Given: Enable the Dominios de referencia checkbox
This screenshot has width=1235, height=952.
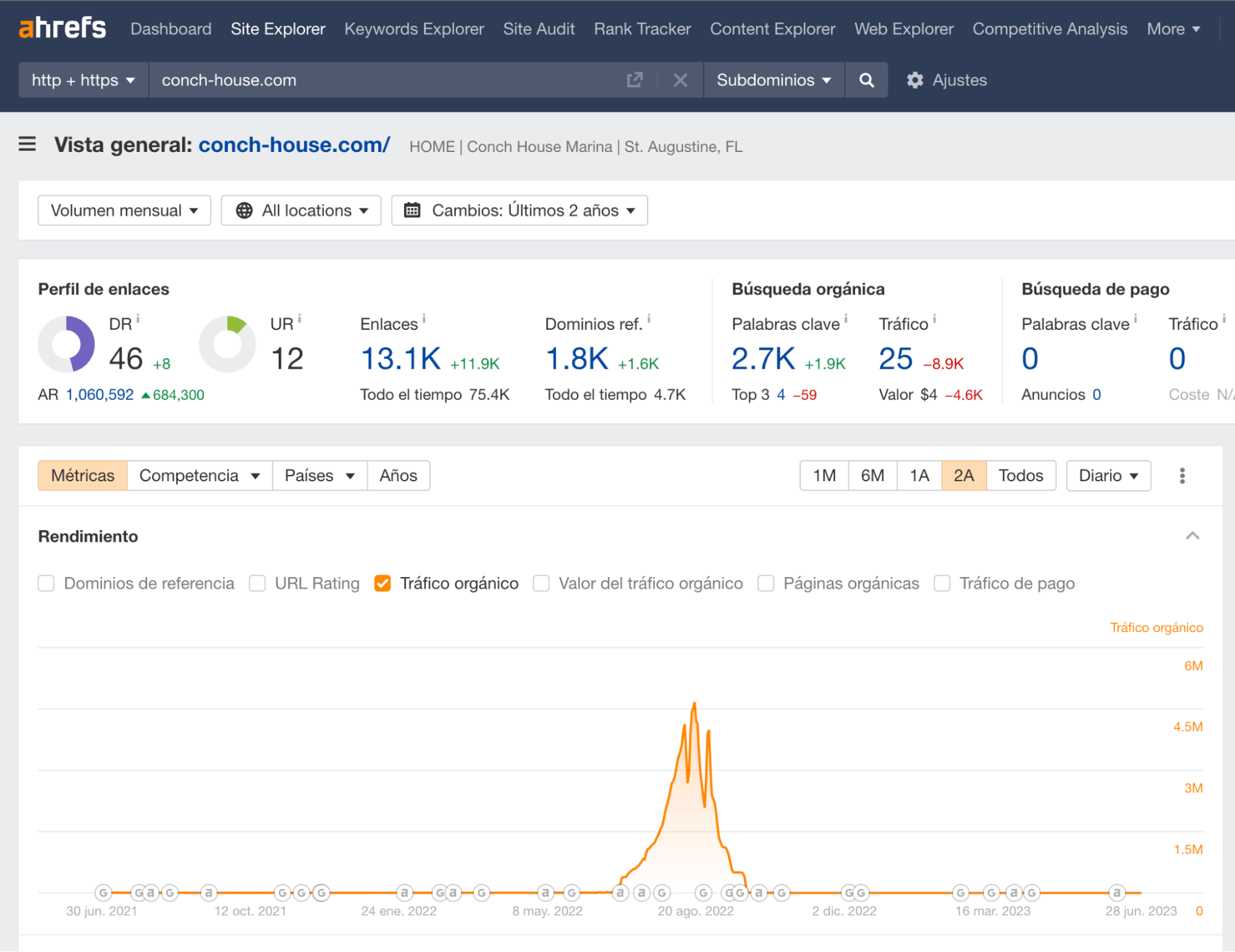Looking at the screenshot, I should (46, 583).
